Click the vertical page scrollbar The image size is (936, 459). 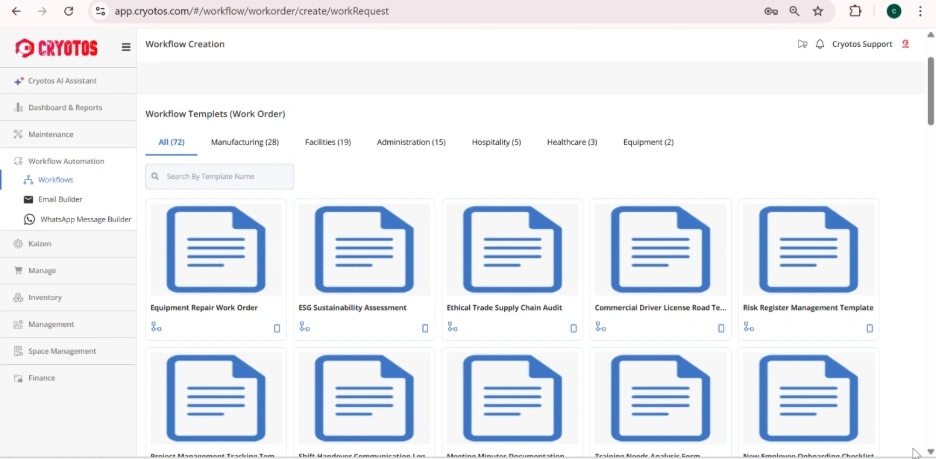tap(931, 91)
